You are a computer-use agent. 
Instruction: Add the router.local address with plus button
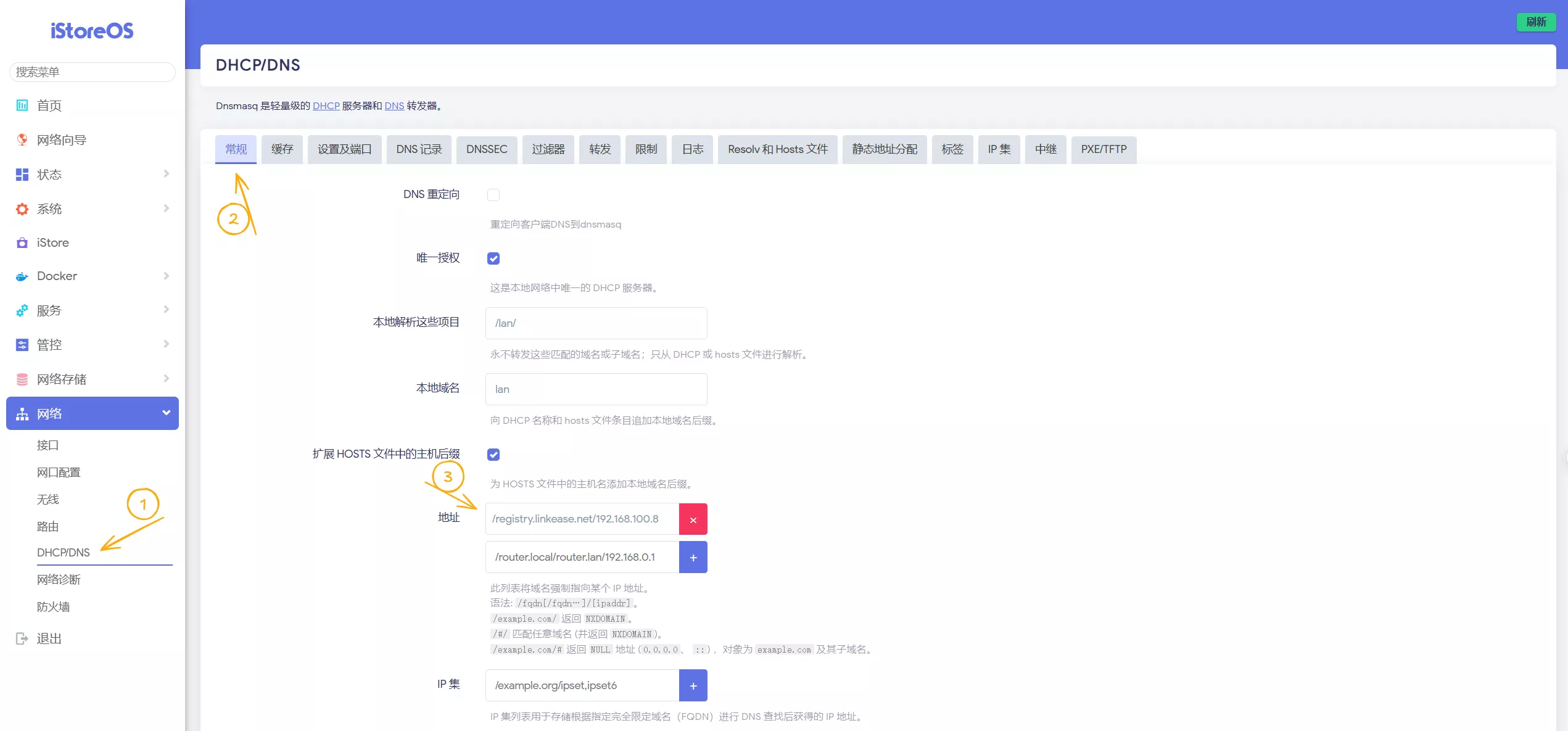[x=693, y=558]
